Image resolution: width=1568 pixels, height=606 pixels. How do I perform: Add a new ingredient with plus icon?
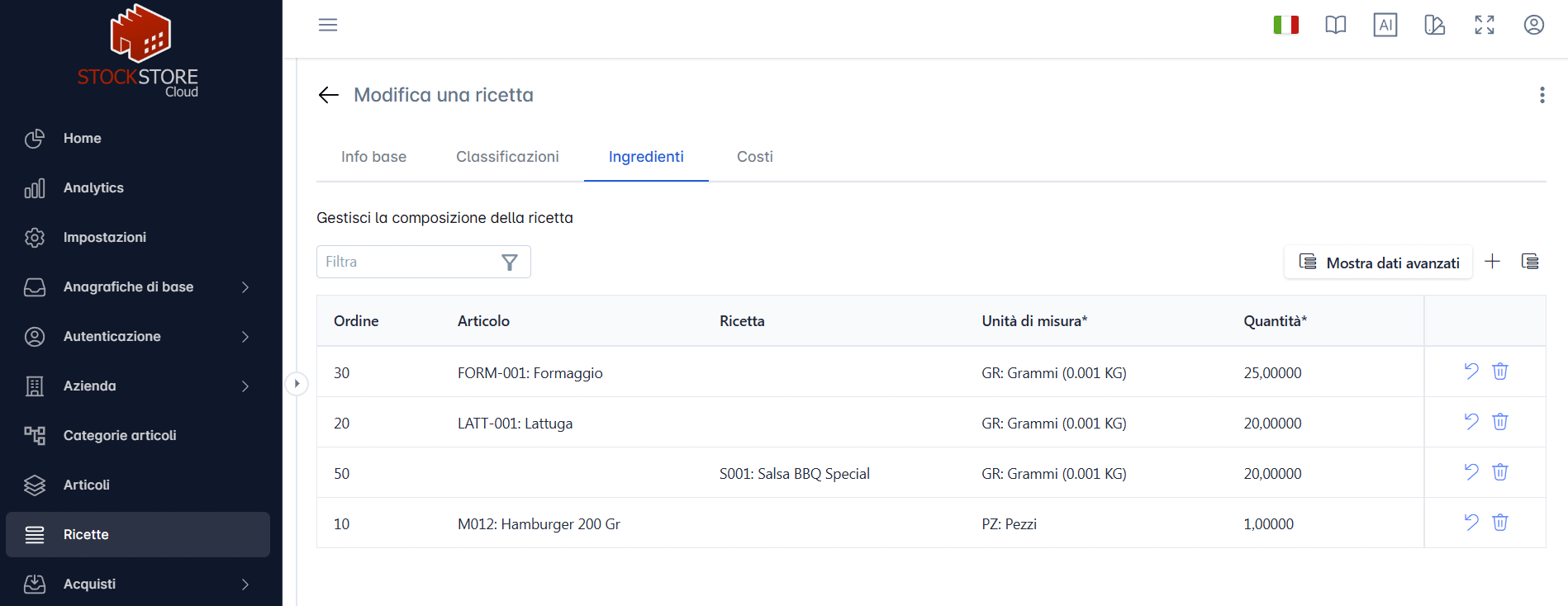[1492, 262]
